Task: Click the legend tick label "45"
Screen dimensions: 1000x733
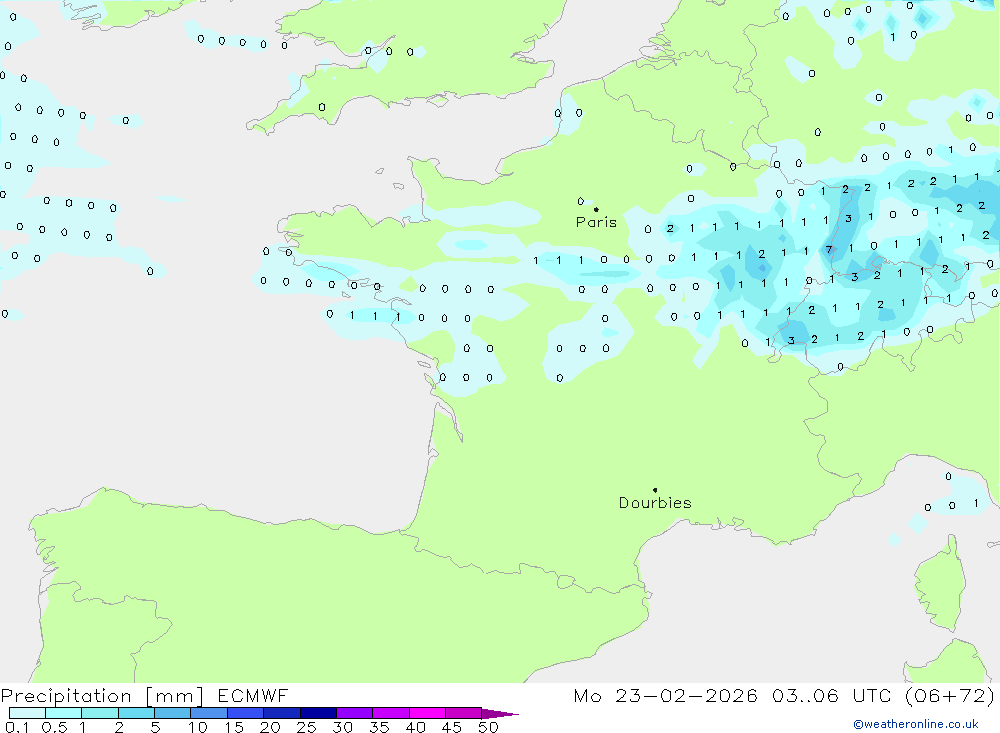Action: pos(452,727)
